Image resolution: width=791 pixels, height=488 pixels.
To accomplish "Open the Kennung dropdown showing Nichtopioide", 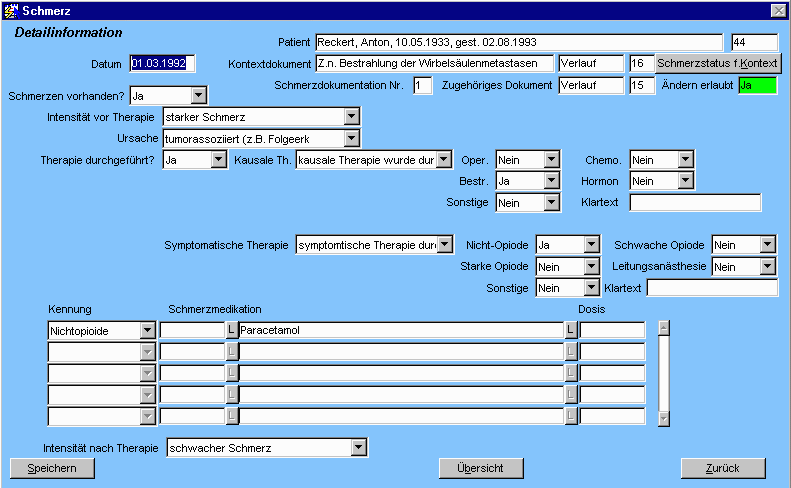I will 147,329.
